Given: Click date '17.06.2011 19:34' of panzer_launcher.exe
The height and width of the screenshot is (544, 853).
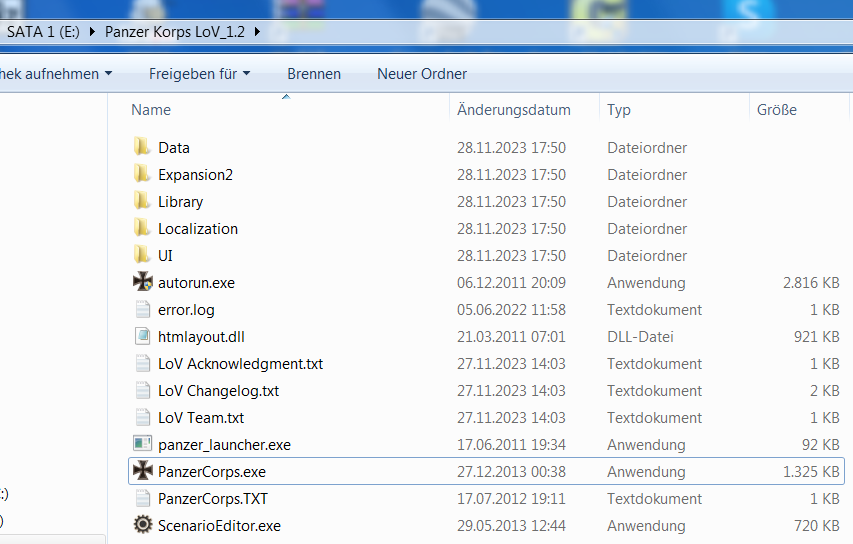Looking at the screenshot, I should pos(511,445).
